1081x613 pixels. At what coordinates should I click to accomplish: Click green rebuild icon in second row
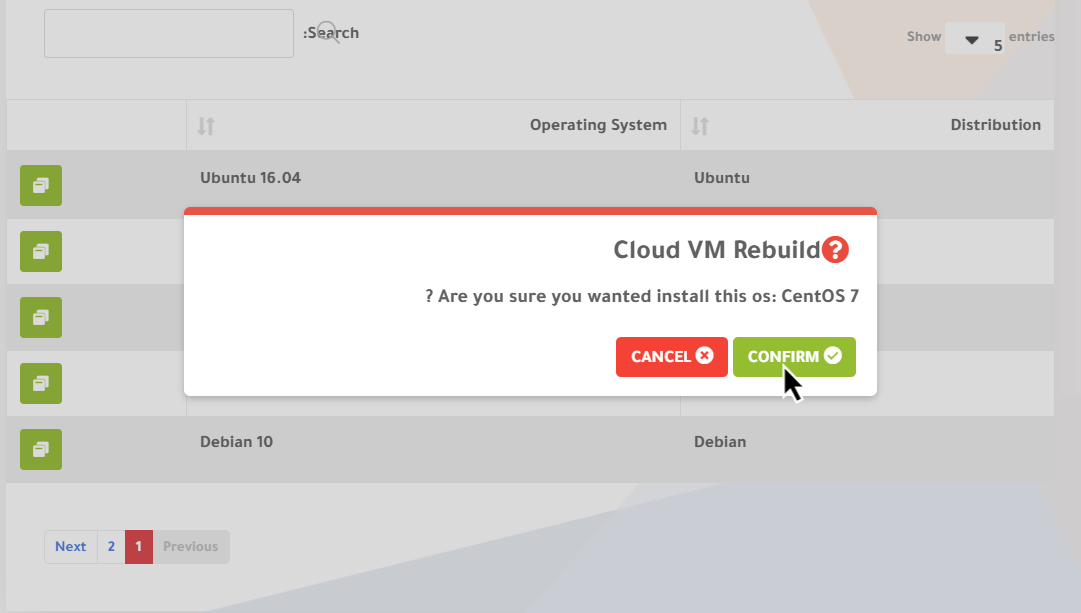41,251
